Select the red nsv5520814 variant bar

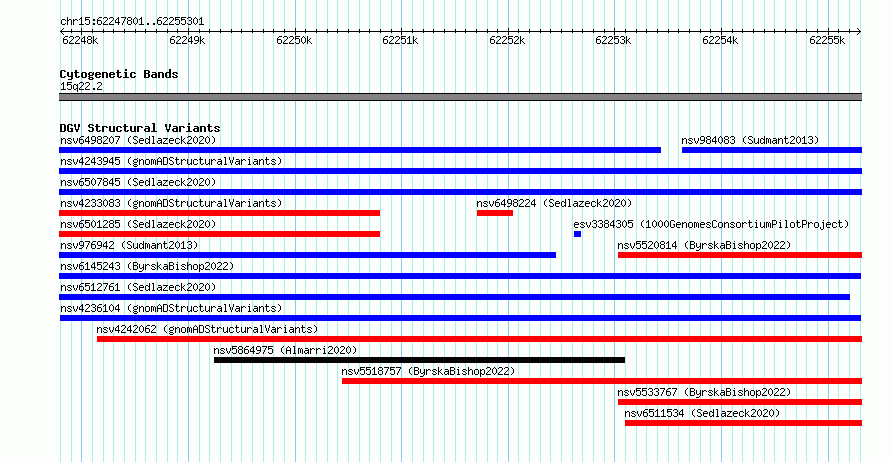tap(740, 255)
